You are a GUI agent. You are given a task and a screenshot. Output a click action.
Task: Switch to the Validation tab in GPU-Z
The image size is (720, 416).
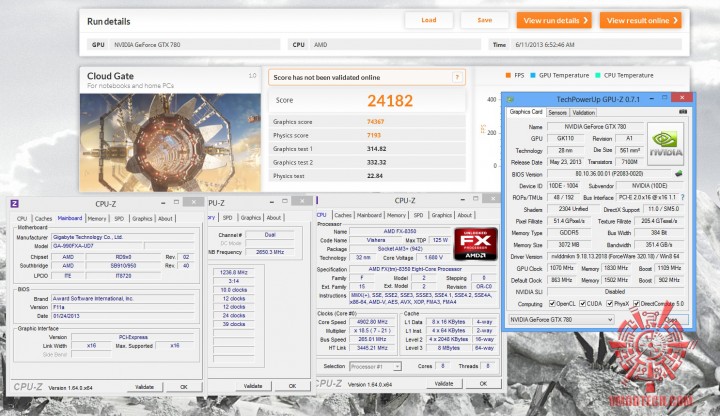[x=584, y=112]
